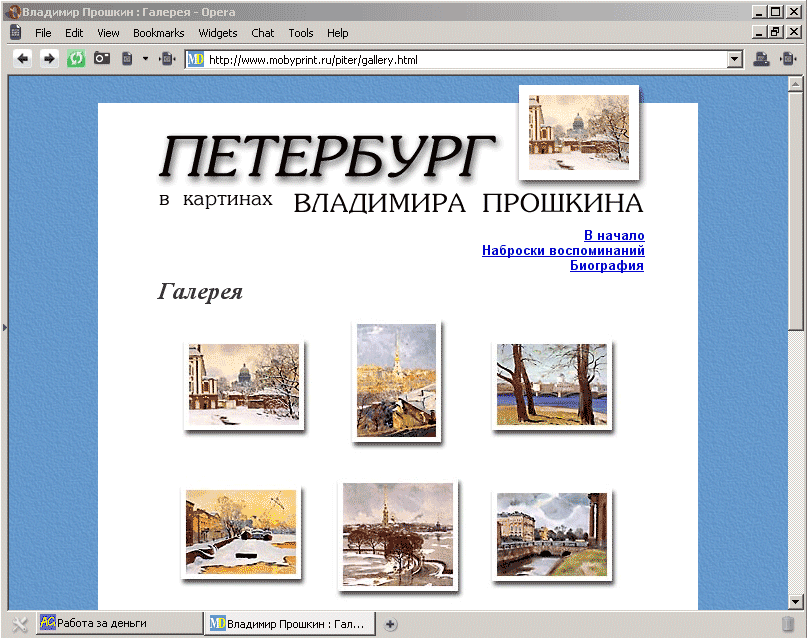Open the canal bridge painting with cloudy sky
807x638 pixels.
click(552, 535)
